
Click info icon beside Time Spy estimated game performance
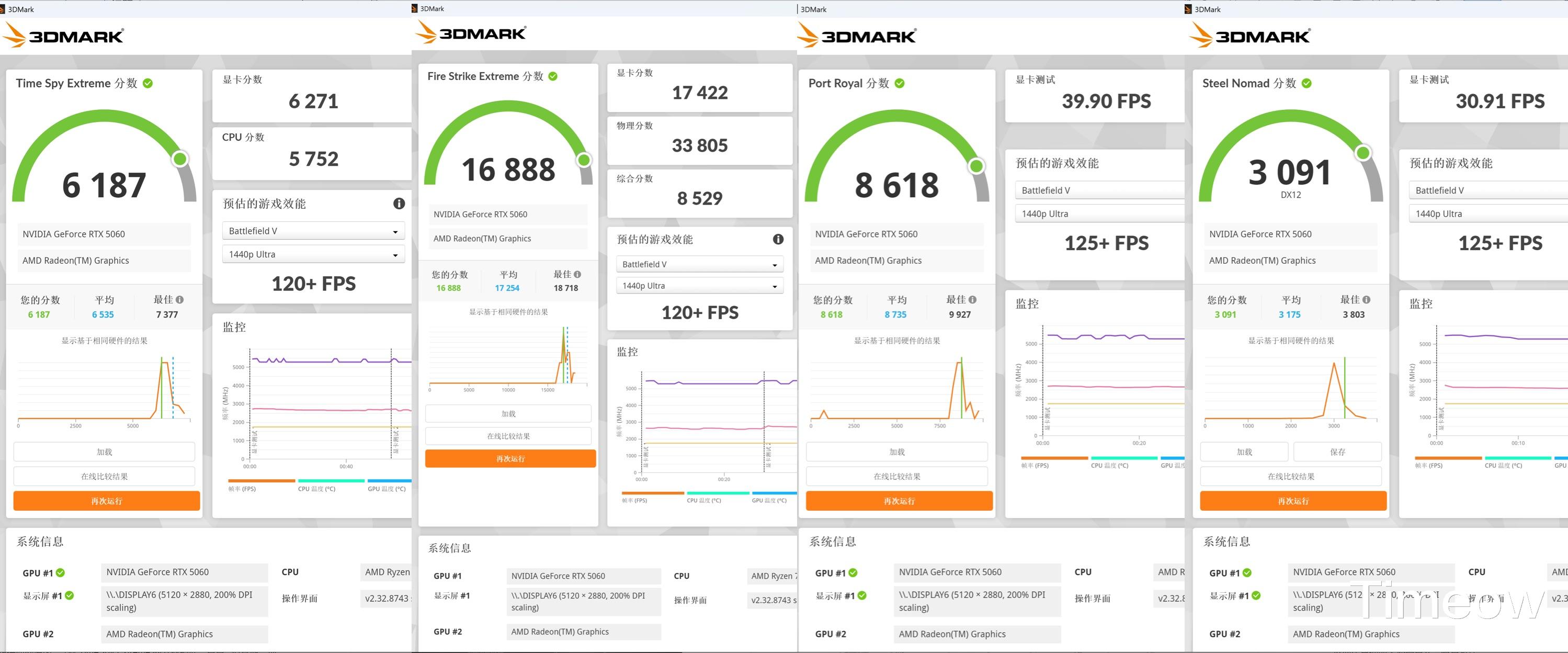[399, 204]
